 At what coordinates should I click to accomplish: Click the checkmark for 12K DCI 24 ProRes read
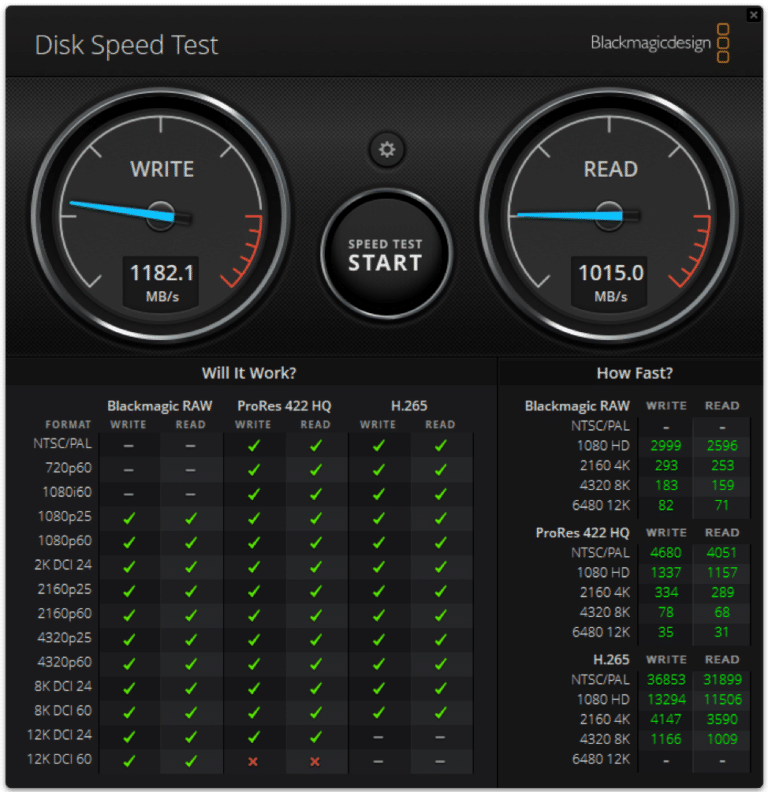316,737
